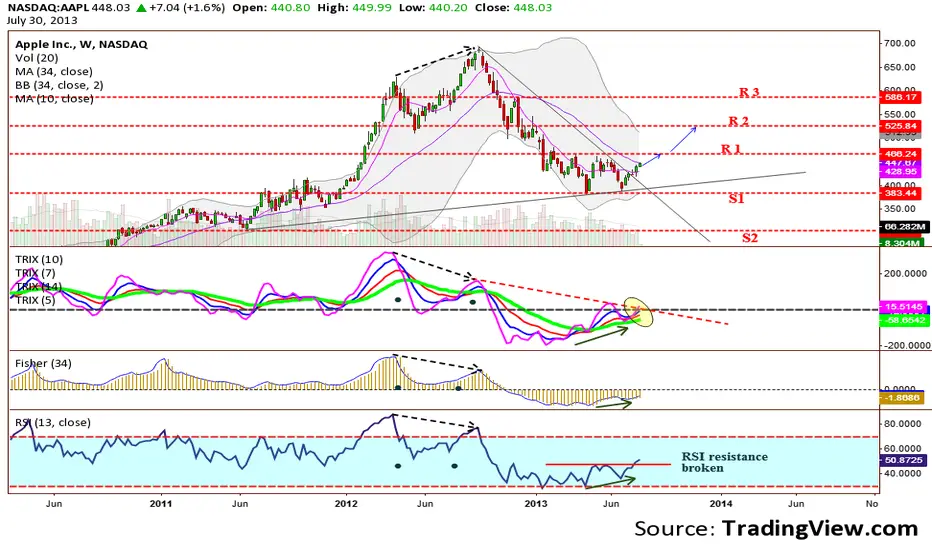Click the 700.00 price axis label
The height and width of the screenshot is (550, 932).
click(900, 43)
